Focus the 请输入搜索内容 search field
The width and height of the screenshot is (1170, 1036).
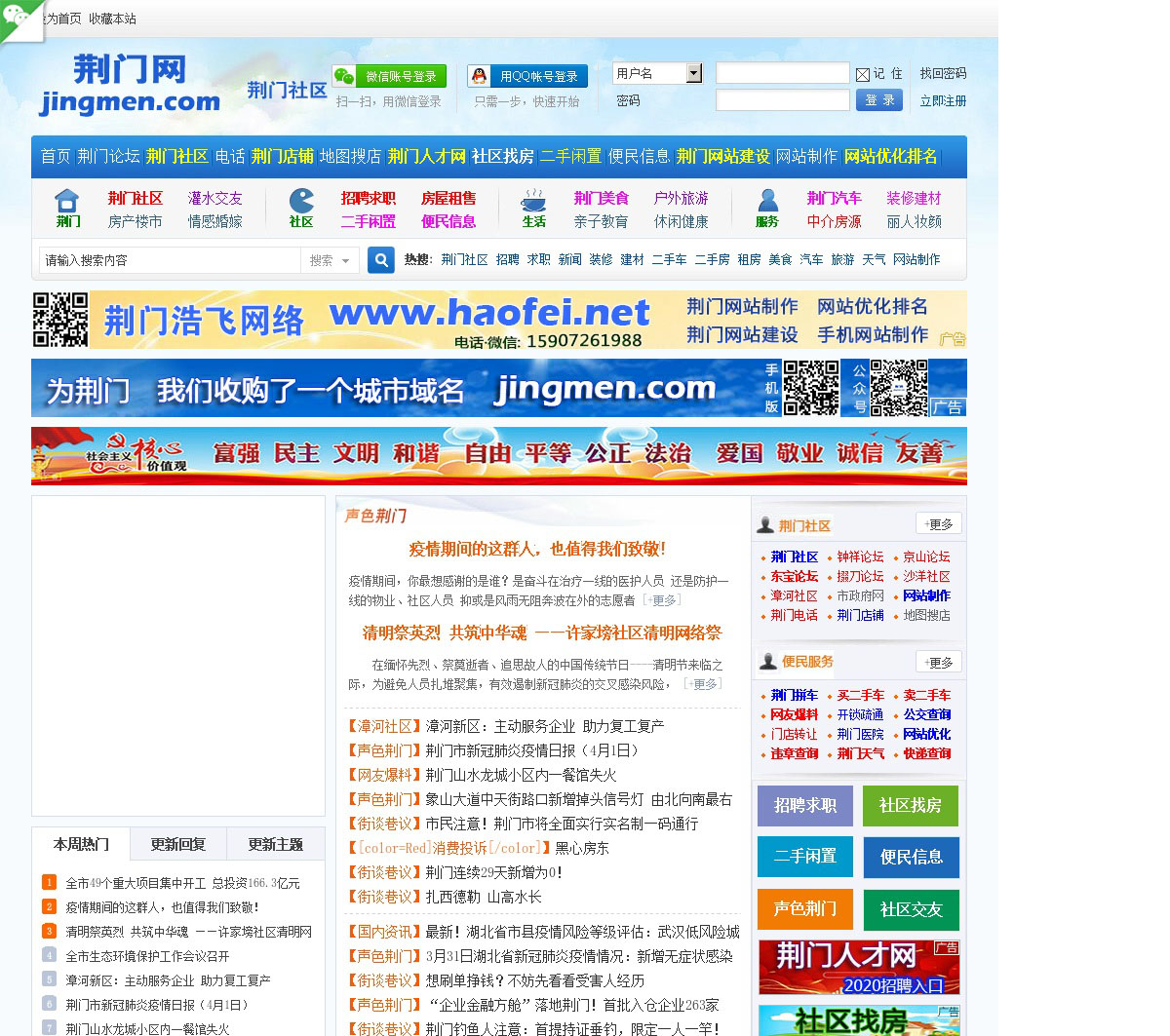point(169,260)
